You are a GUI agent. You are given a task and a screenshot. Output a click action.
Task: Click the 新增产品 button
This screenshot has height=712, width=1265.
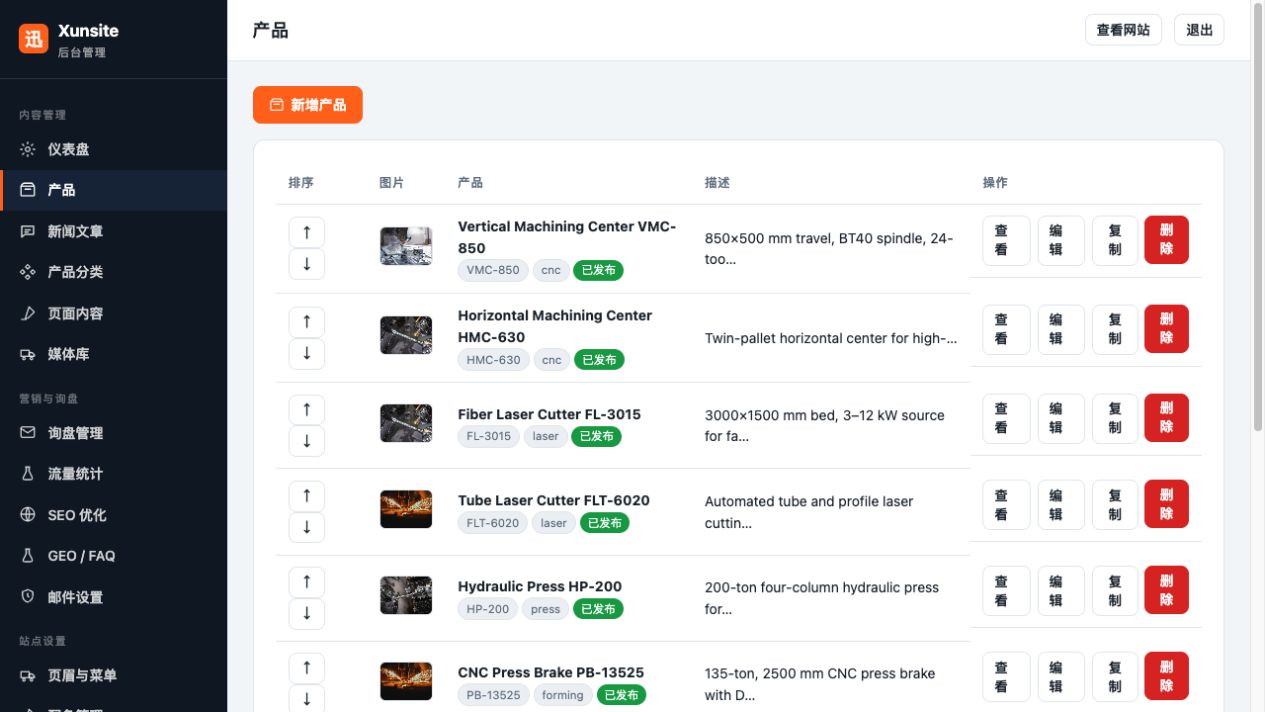click(308, 105)
